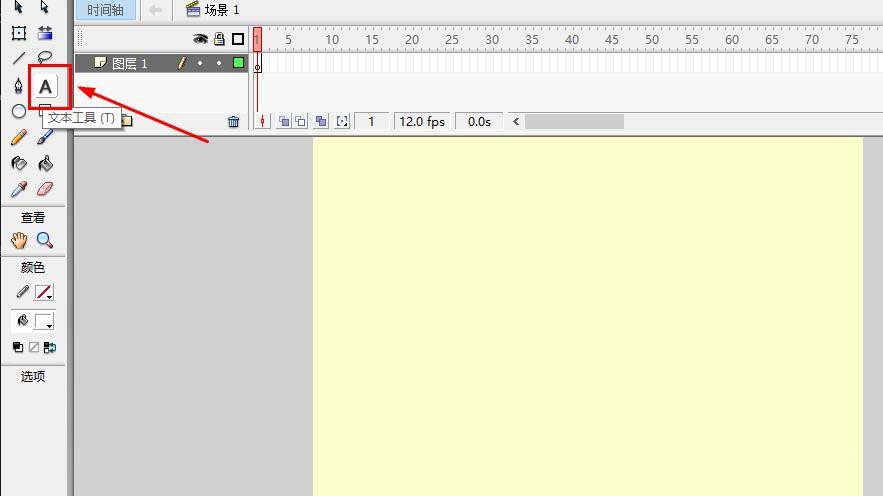Image resolution: width=883 pixels, height=496 pixels.
Task: Click frame number 30 on timeline ruler
Action: coord(492,39)
